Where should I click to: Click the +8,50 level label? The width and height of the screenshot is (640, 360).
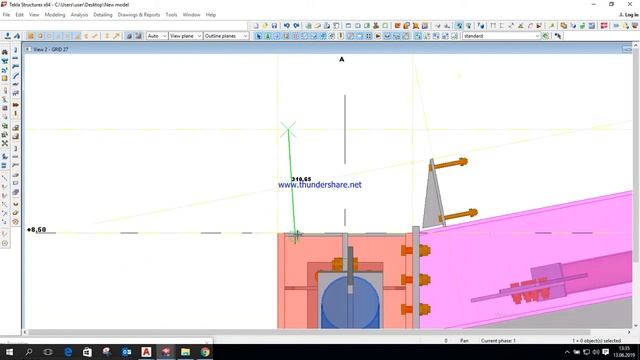36,230
